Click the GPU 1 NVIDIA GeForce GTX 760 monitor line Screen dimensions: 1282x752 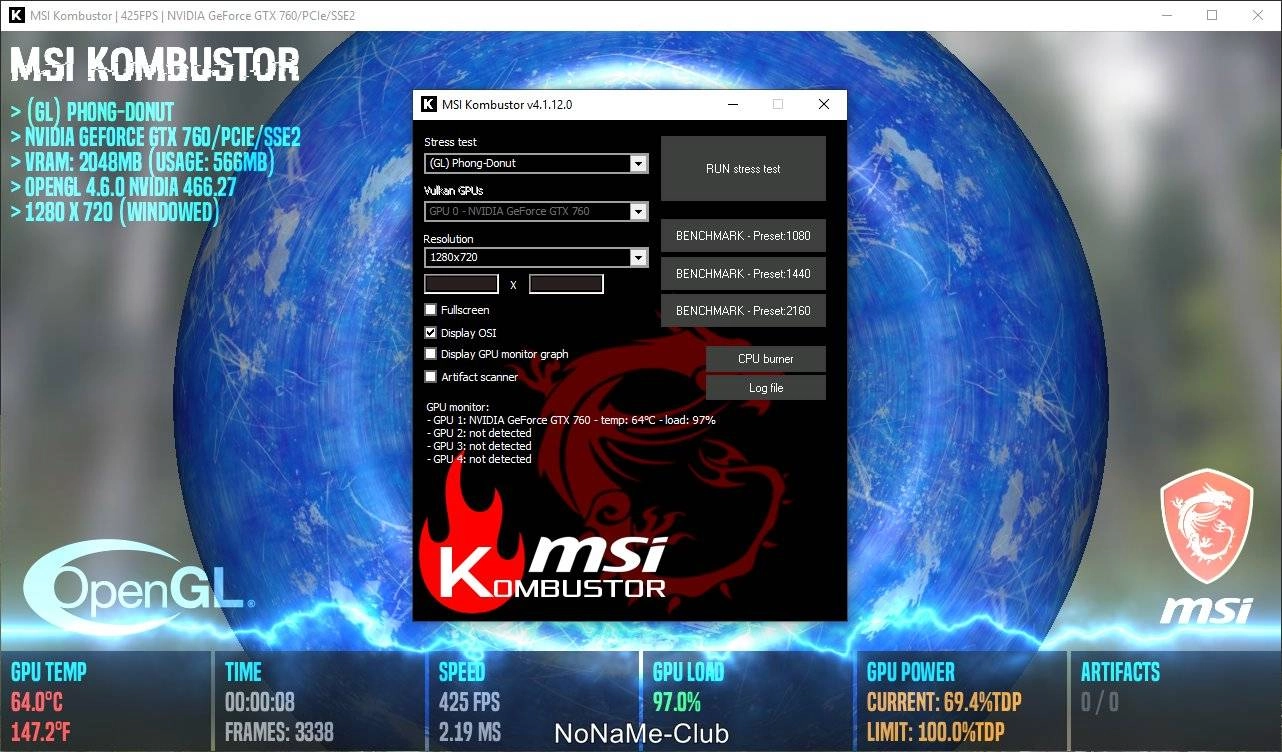(x=571, y=420)
